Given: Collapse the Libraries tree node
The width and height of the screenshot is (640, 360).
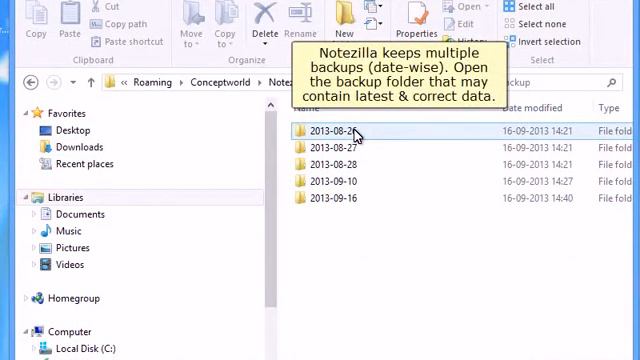Looking at the screenshot, I should pos(26,198).
